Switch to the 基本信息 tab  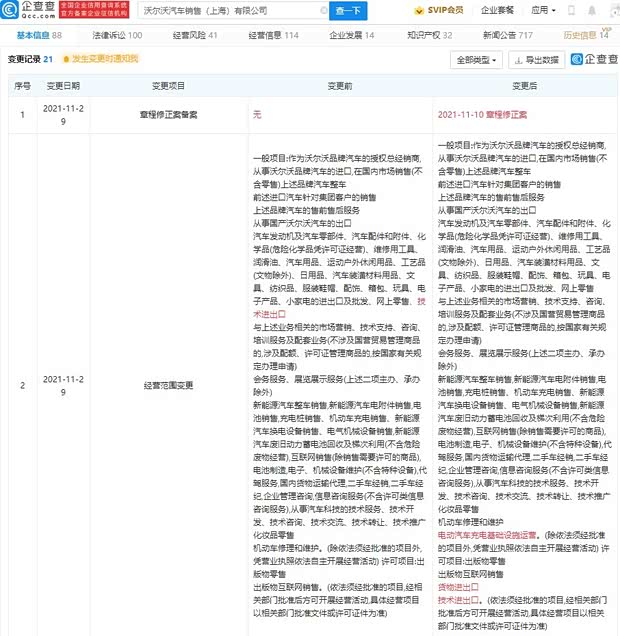39,35
